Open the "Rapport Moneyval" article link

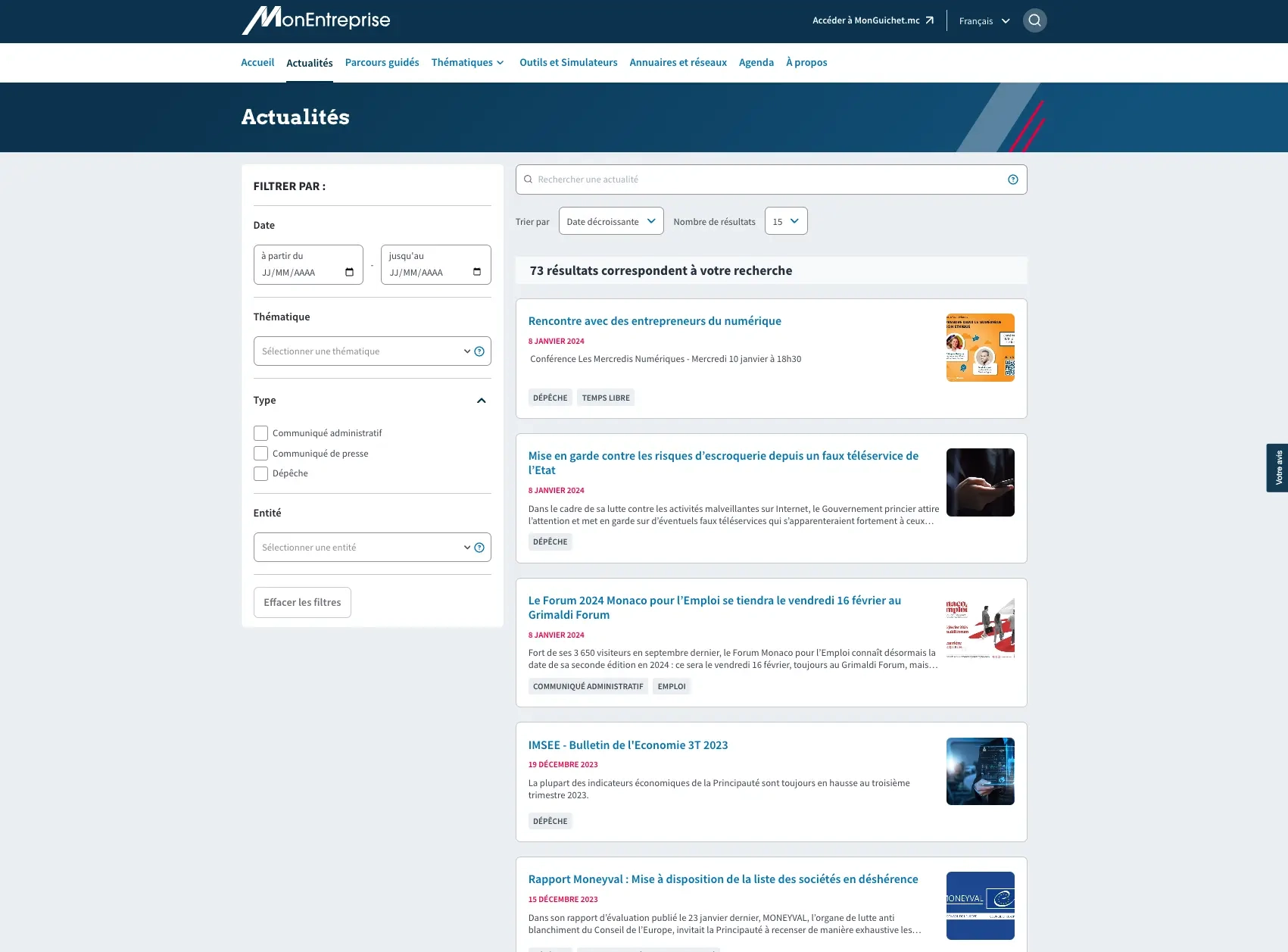tap(723, 879)
